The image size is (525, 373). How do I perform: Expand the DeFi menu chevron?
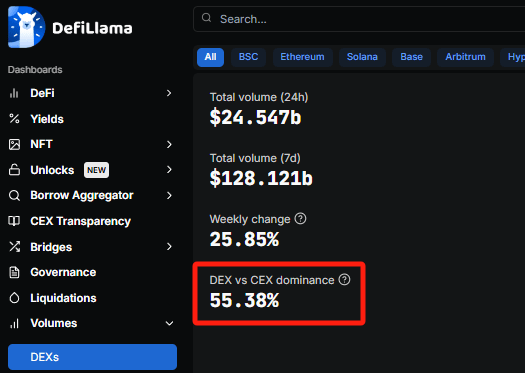point(169,93)
